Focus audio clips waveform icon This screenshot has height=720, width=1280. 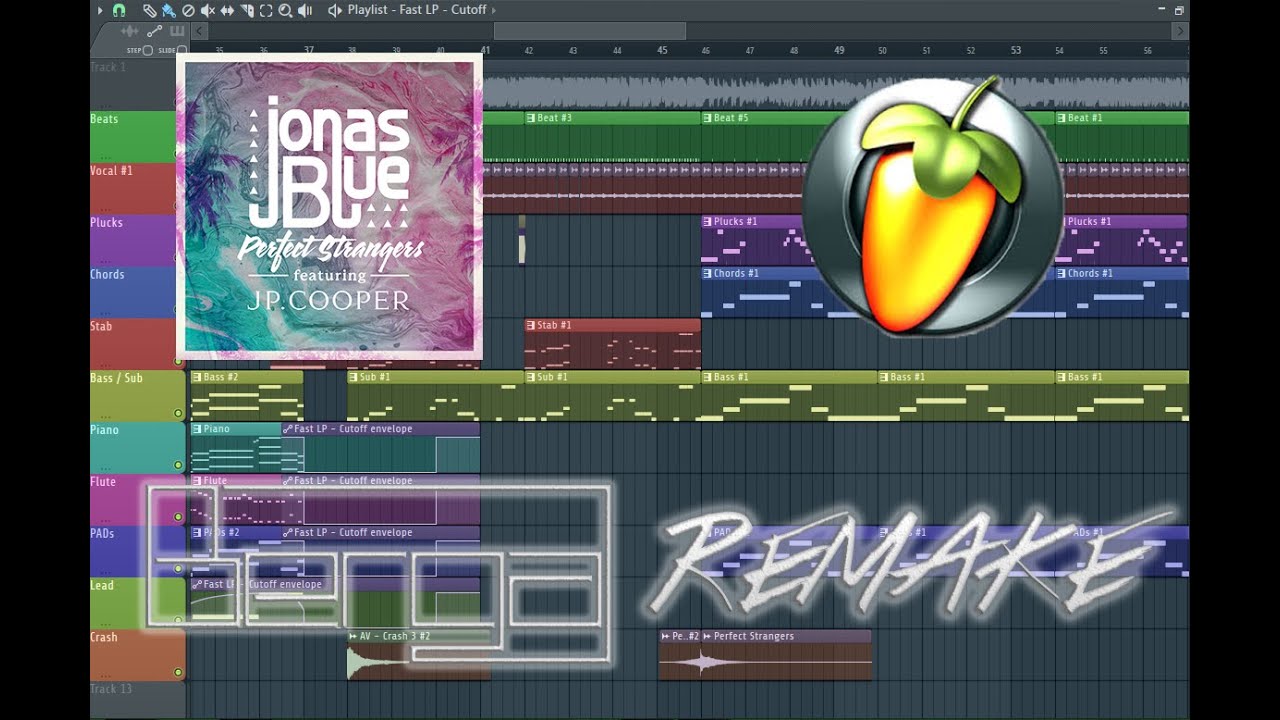pos(130,31)
